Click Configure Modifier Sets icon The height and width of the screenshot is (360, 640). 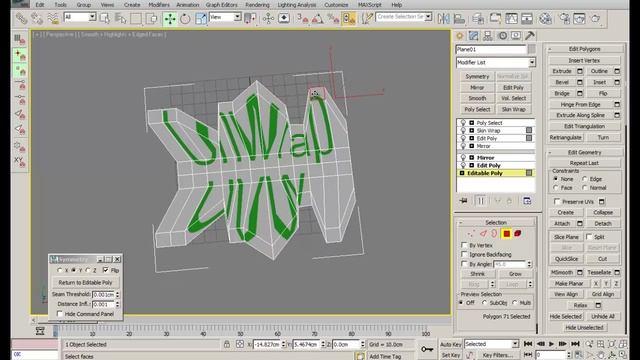(527, 200)
